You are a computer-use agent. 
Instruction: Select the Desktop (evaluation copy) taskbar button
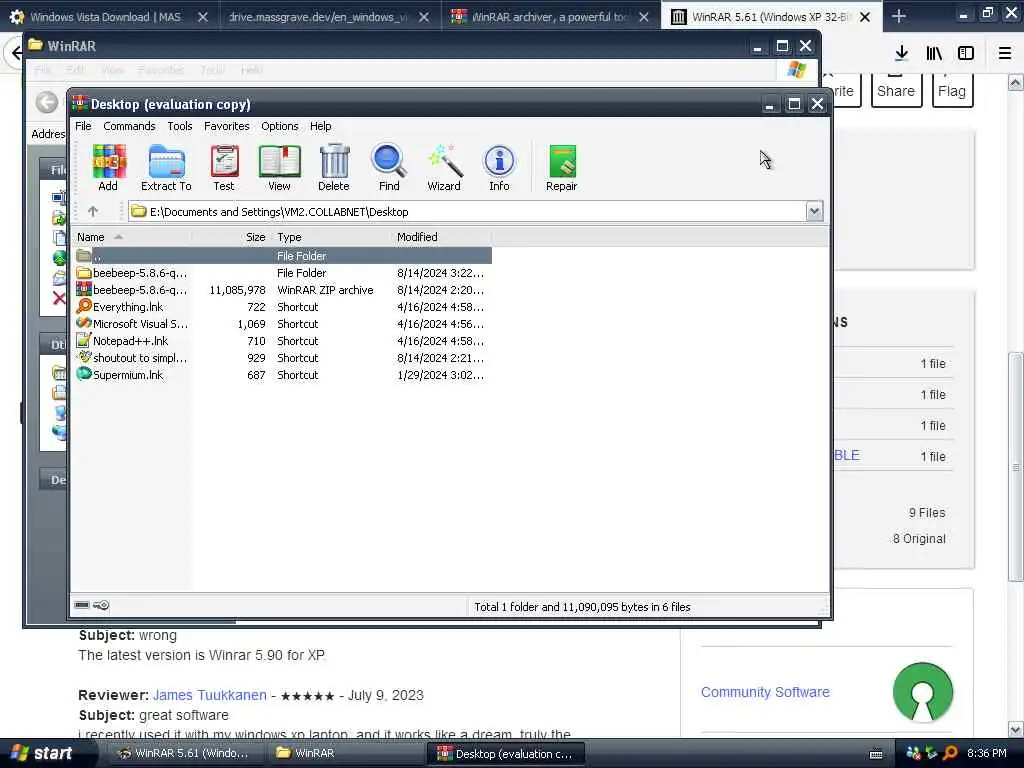click(507, 753)
